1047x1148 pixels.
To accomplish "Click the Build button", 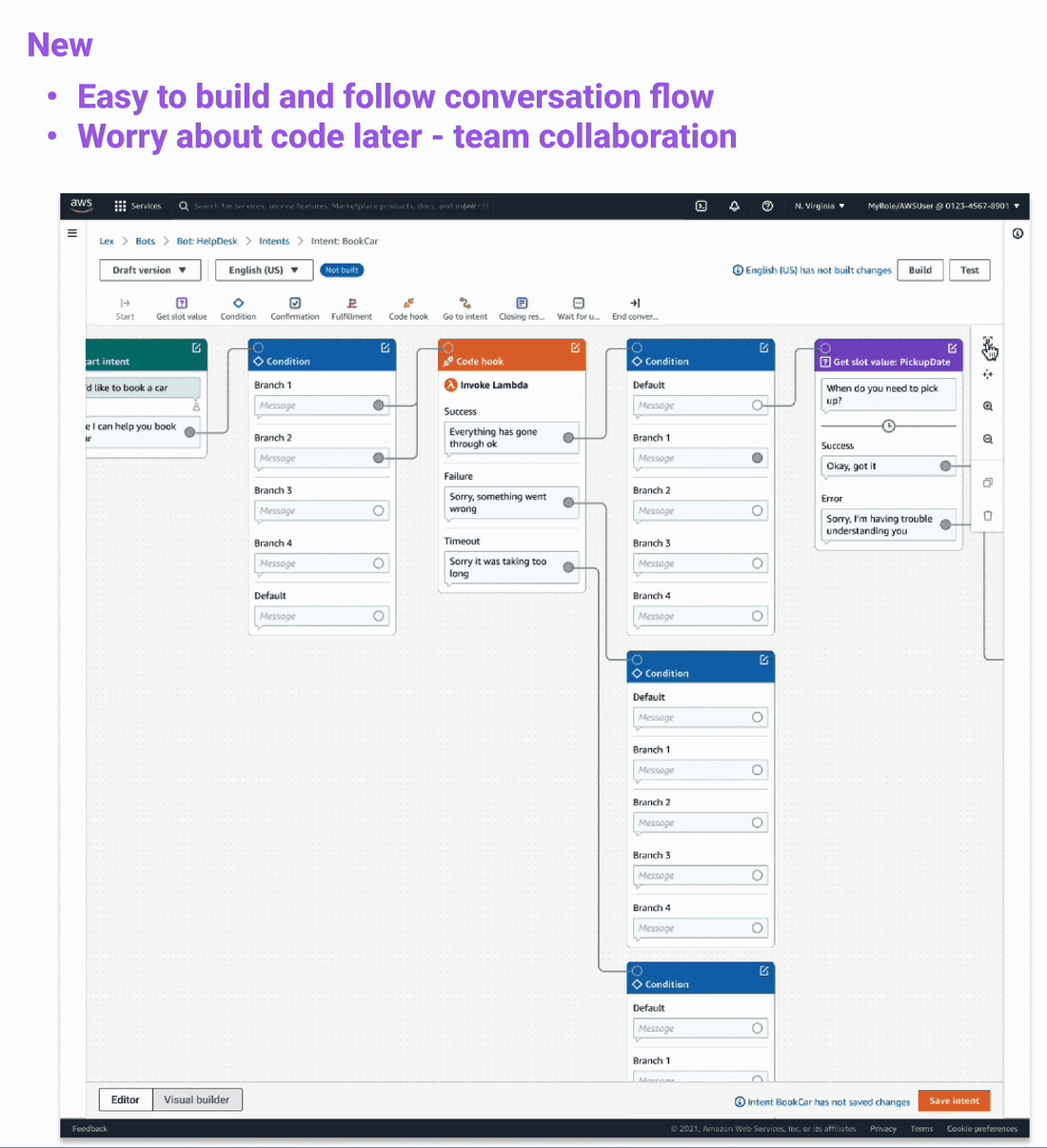I will point(920,270).
